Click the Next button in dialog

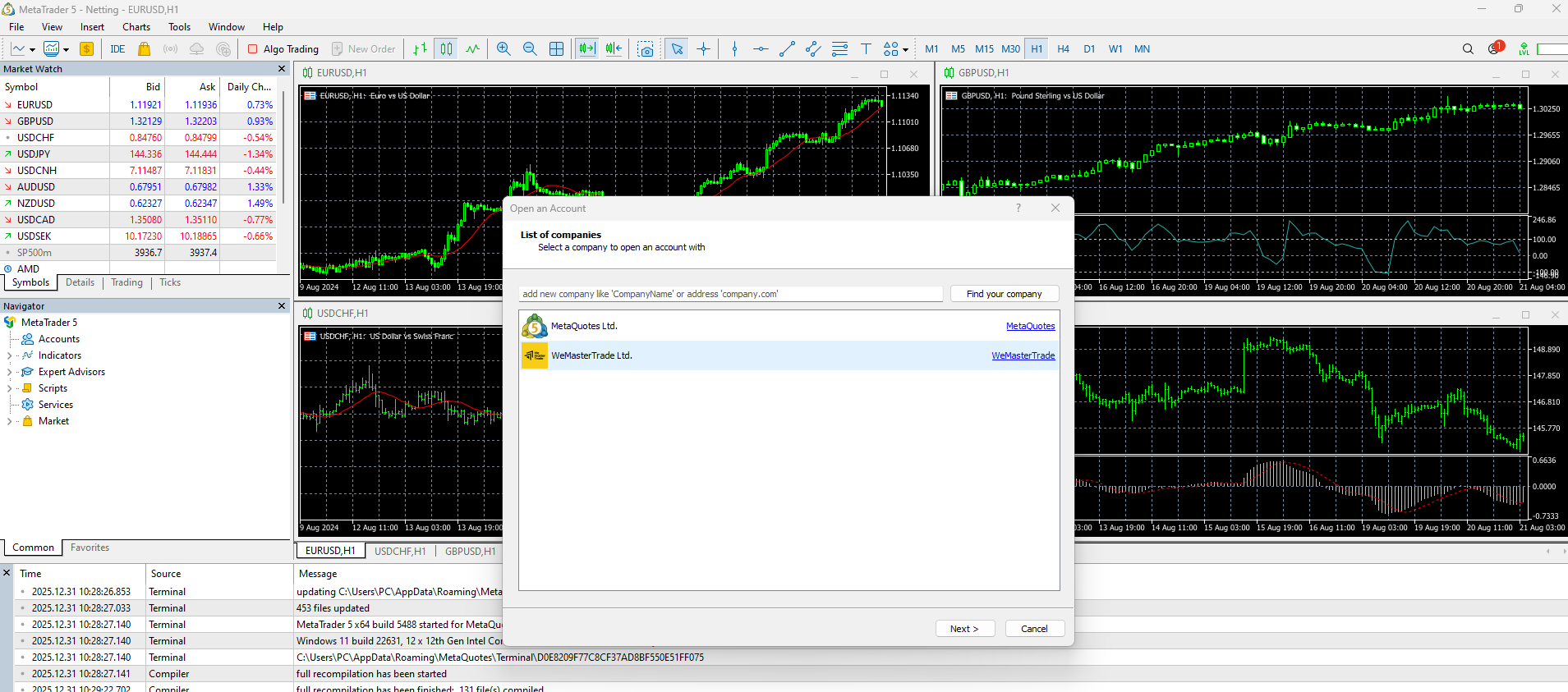click(x=964, y=629)
